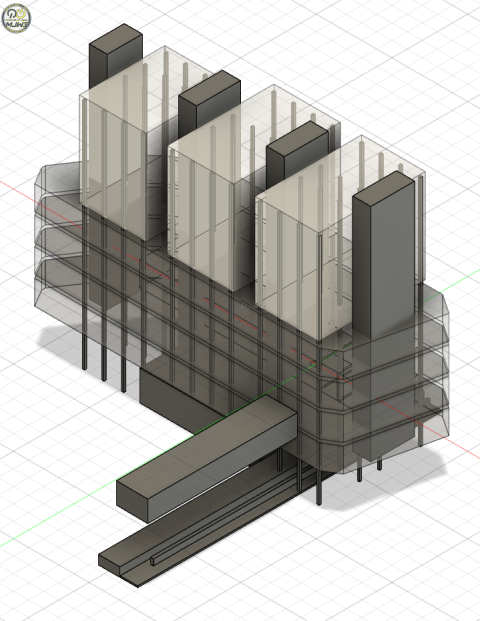Select the tall dark tower at the front right

tap(383, 253)
